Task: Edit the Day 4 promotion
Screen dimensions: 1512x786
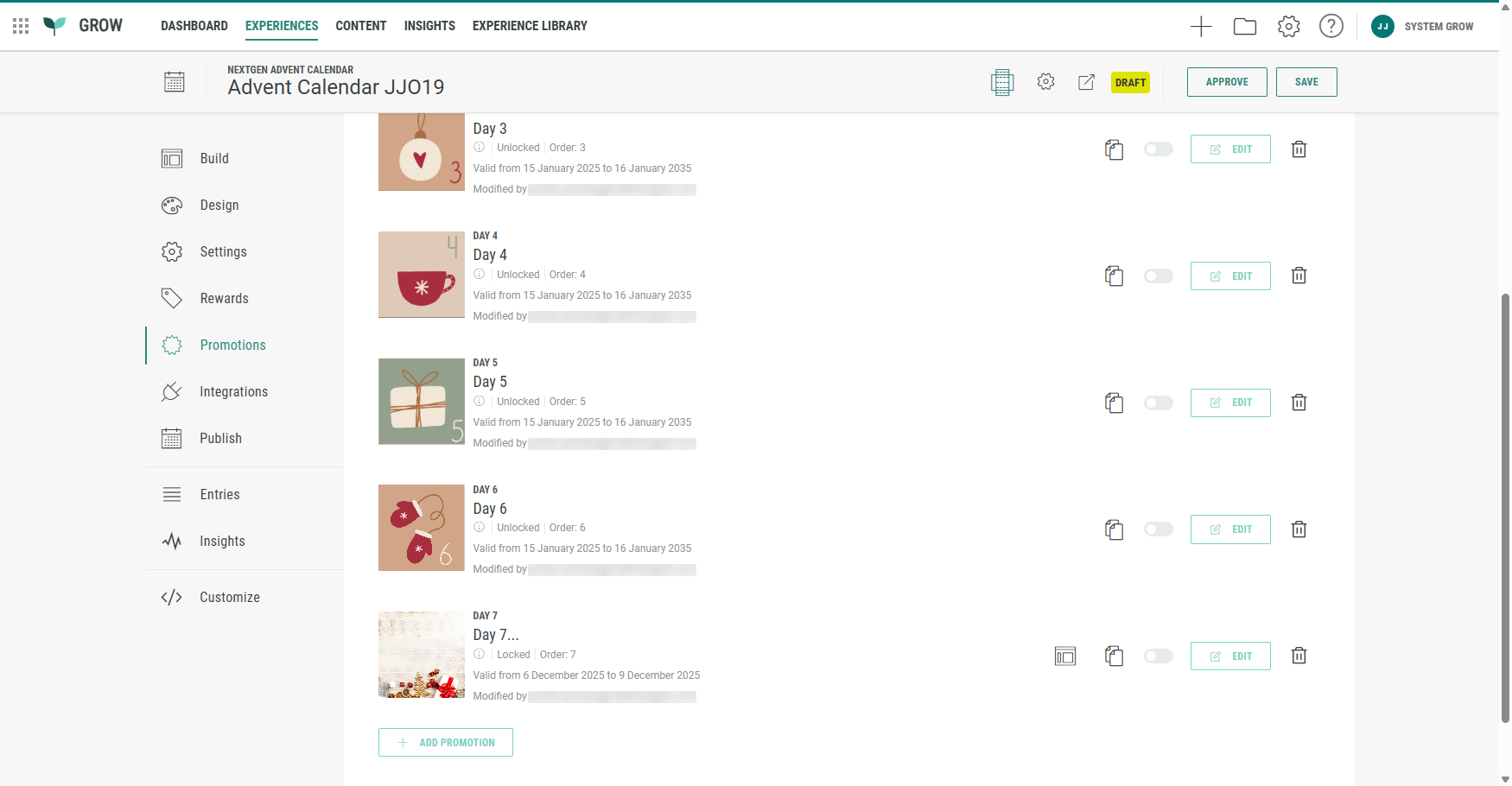Action: pos(1230,276)
